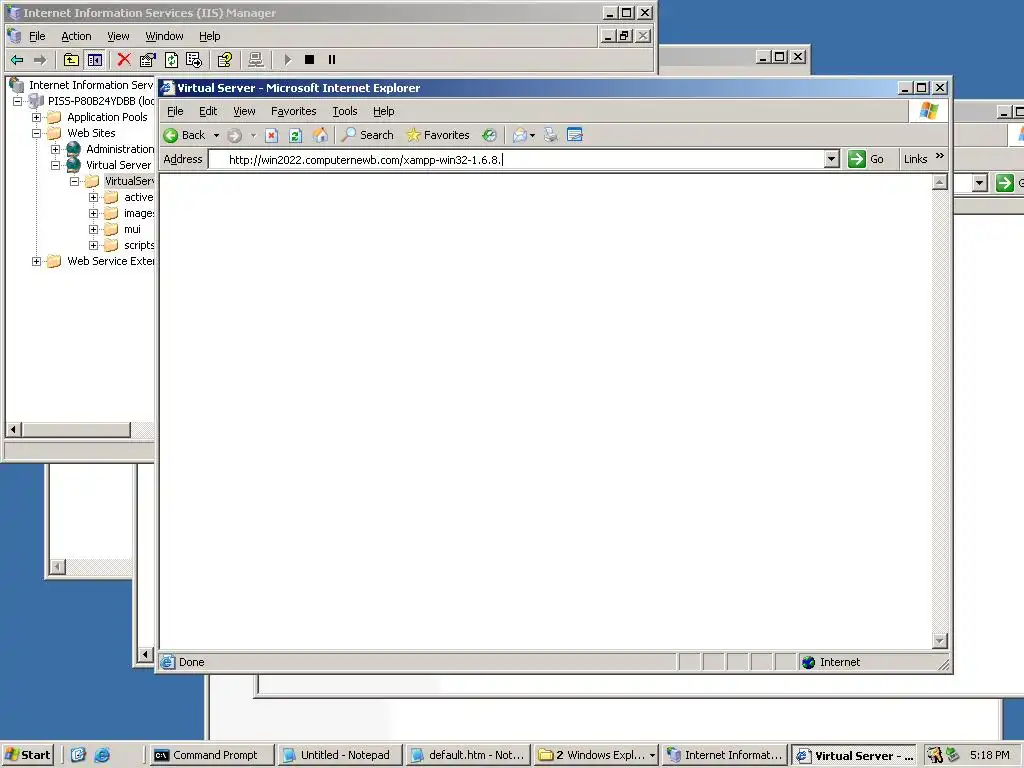Collapse the Web Sites node
1024x768 pixels.
(37, 133)
